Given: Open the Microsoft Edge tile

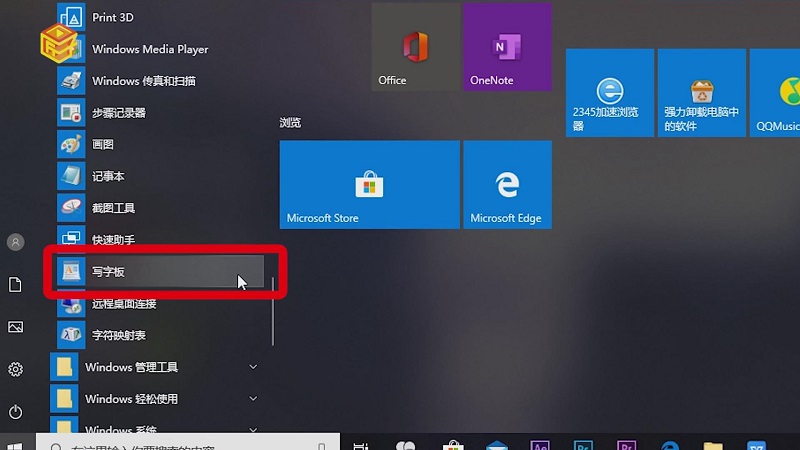Looking at the screenshot, I should click(x=507, y=185).
